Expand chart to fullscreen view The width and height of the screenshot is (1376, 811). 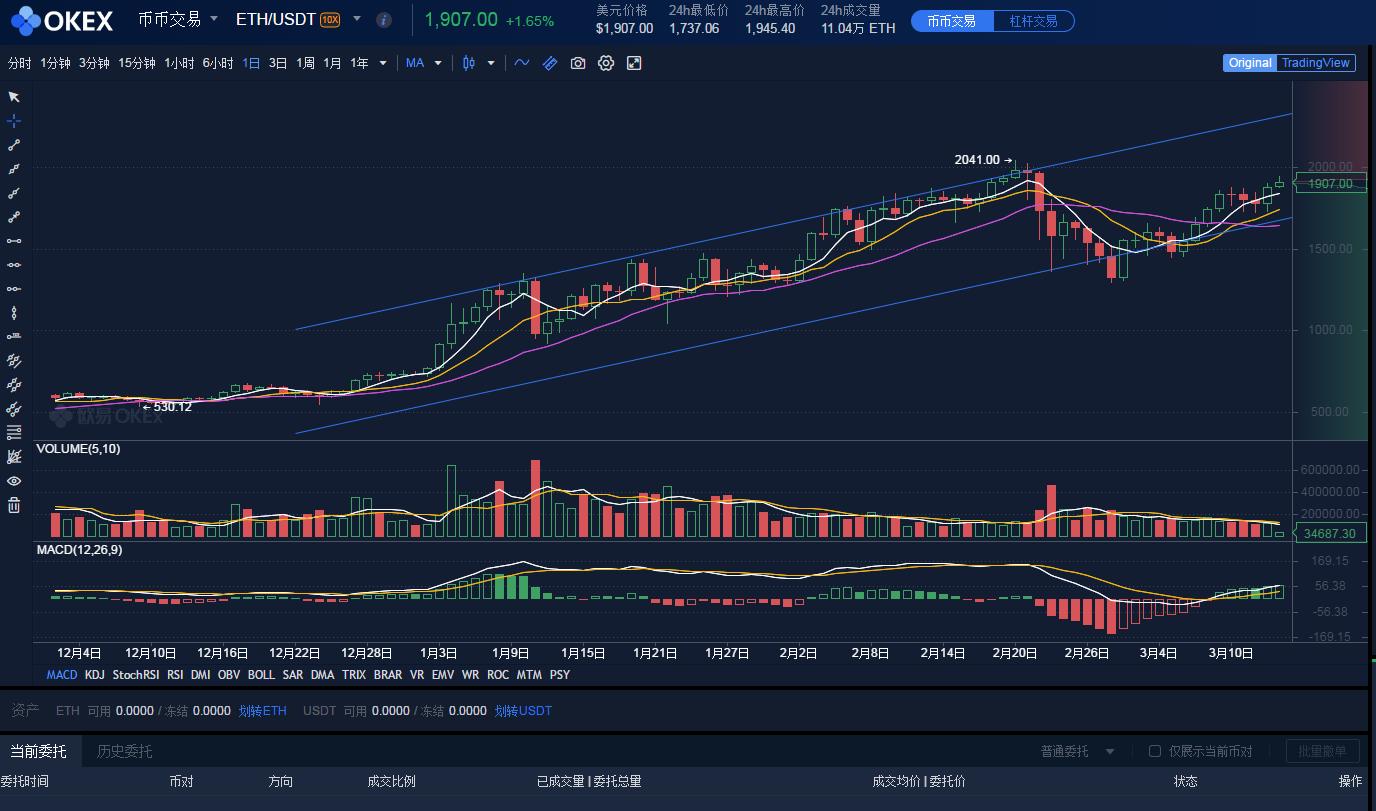tap(634, 62)
